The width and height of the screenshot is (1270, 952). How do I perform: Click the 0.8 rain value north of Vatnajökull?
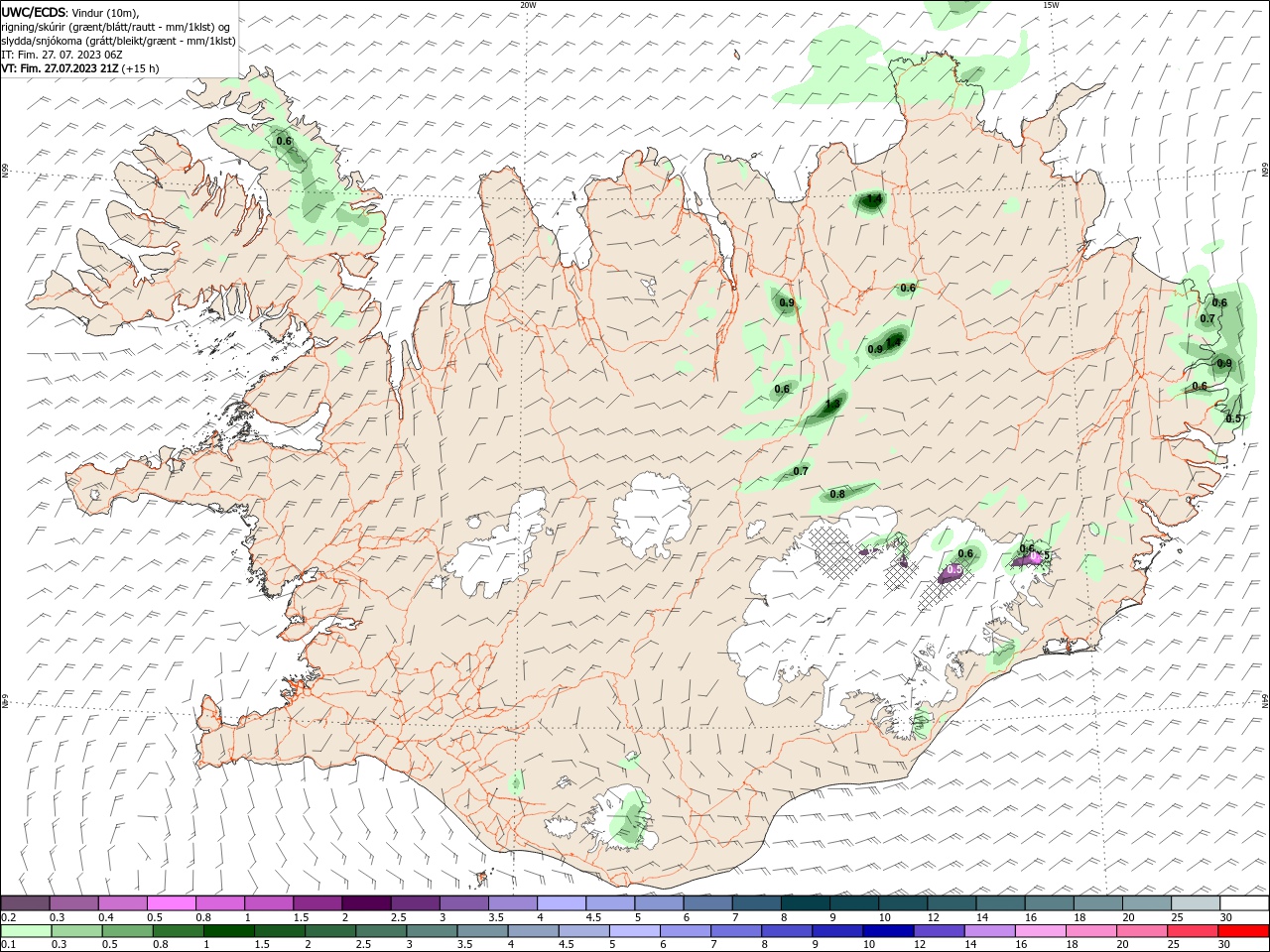pyautogui.click(x=836, y=494)
